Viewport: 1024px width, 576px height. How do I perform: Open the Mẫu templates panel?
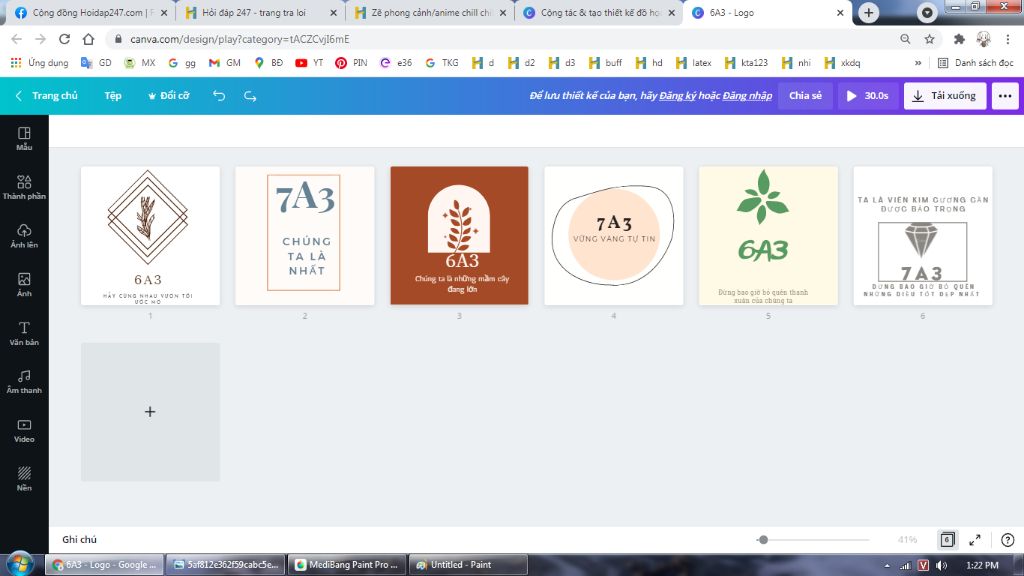tap(24, 139)
